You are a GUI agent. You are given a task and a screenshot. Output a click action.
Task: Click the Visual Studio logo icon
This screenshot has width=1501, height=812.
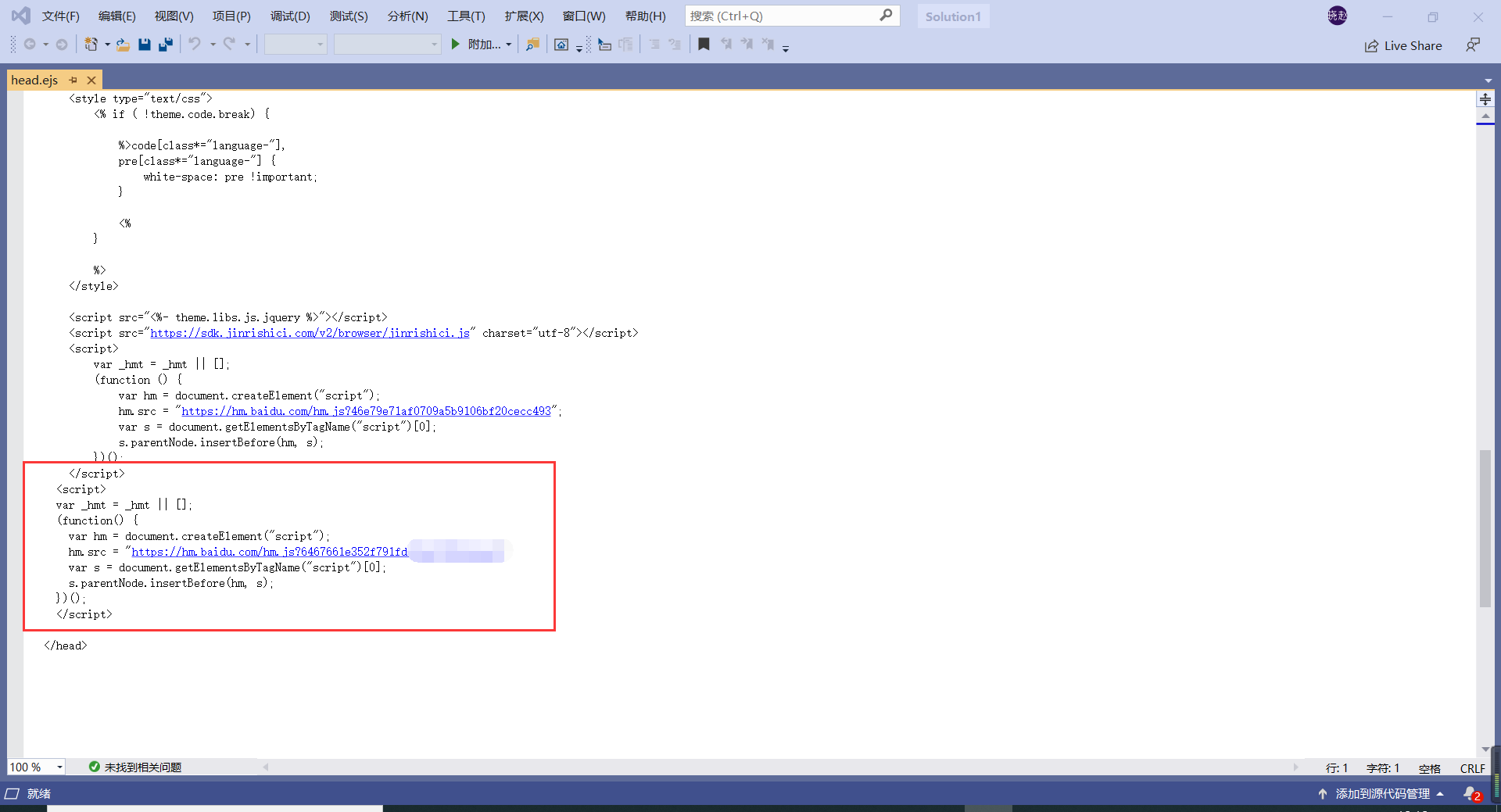(21, 16)
